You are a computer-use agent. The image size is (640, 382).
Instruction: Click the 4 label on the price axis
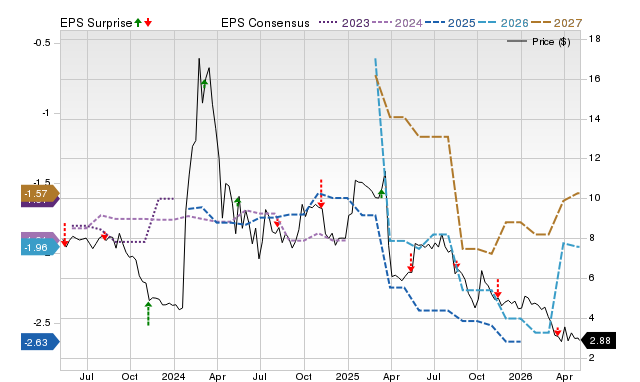(x=591, y=318)
